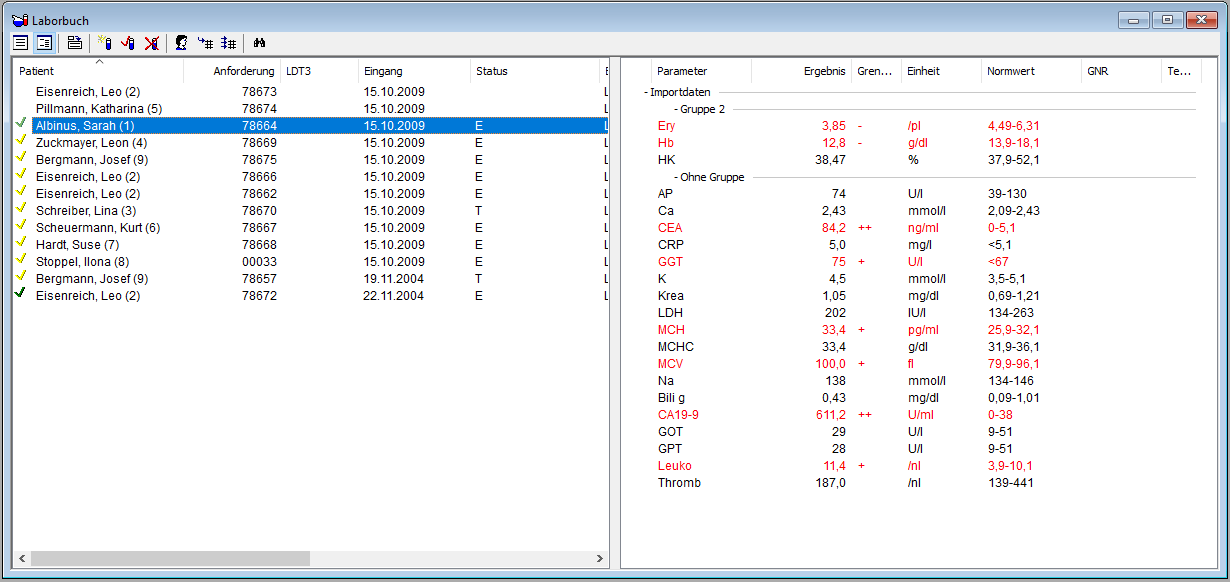Click the triple arrow assign all icon

pyautogui.click(x=229, y=43)
